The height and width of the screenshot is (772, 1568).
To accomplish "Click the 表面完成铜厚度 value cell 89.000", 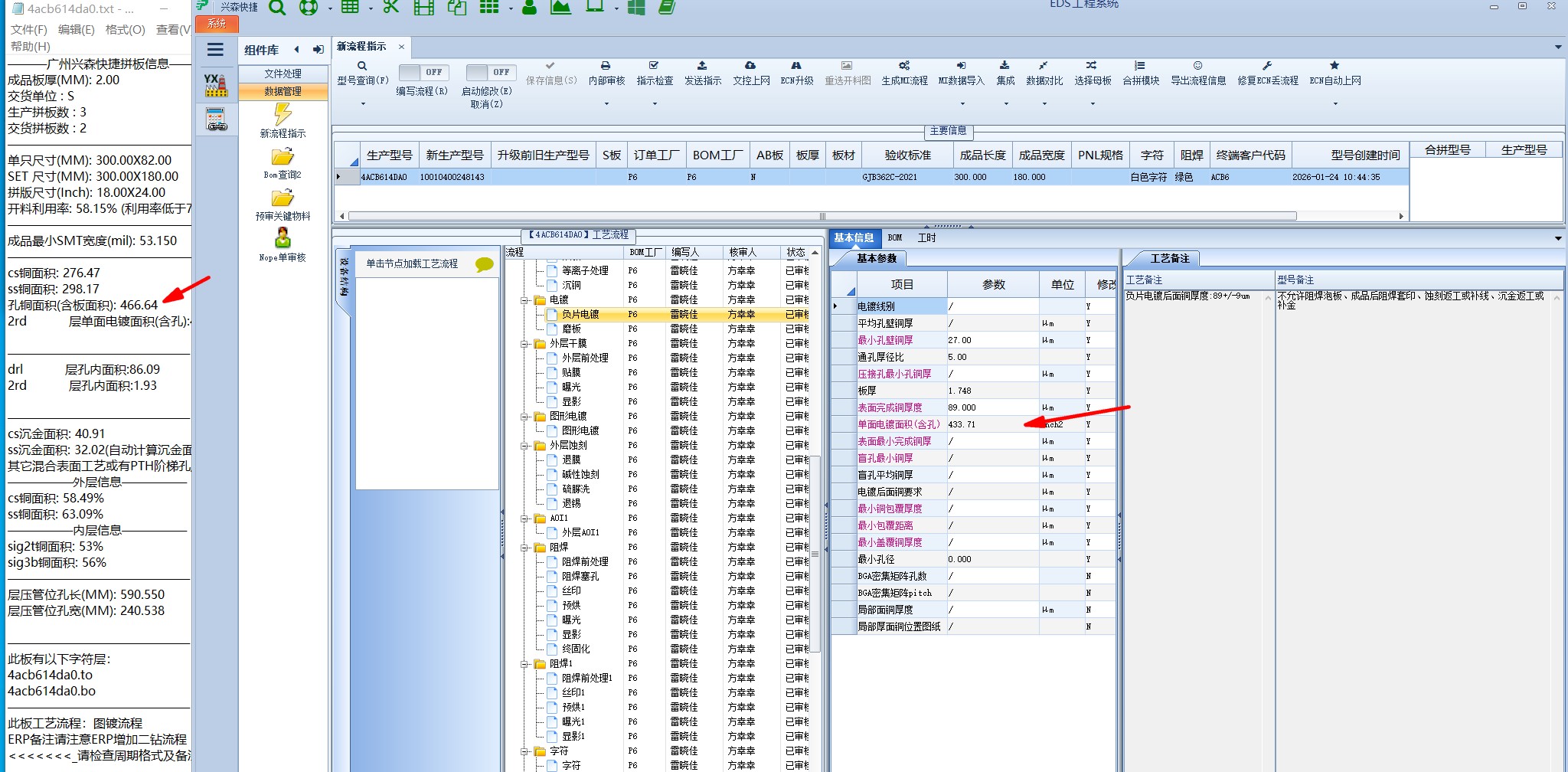I will tap(993, 407).
